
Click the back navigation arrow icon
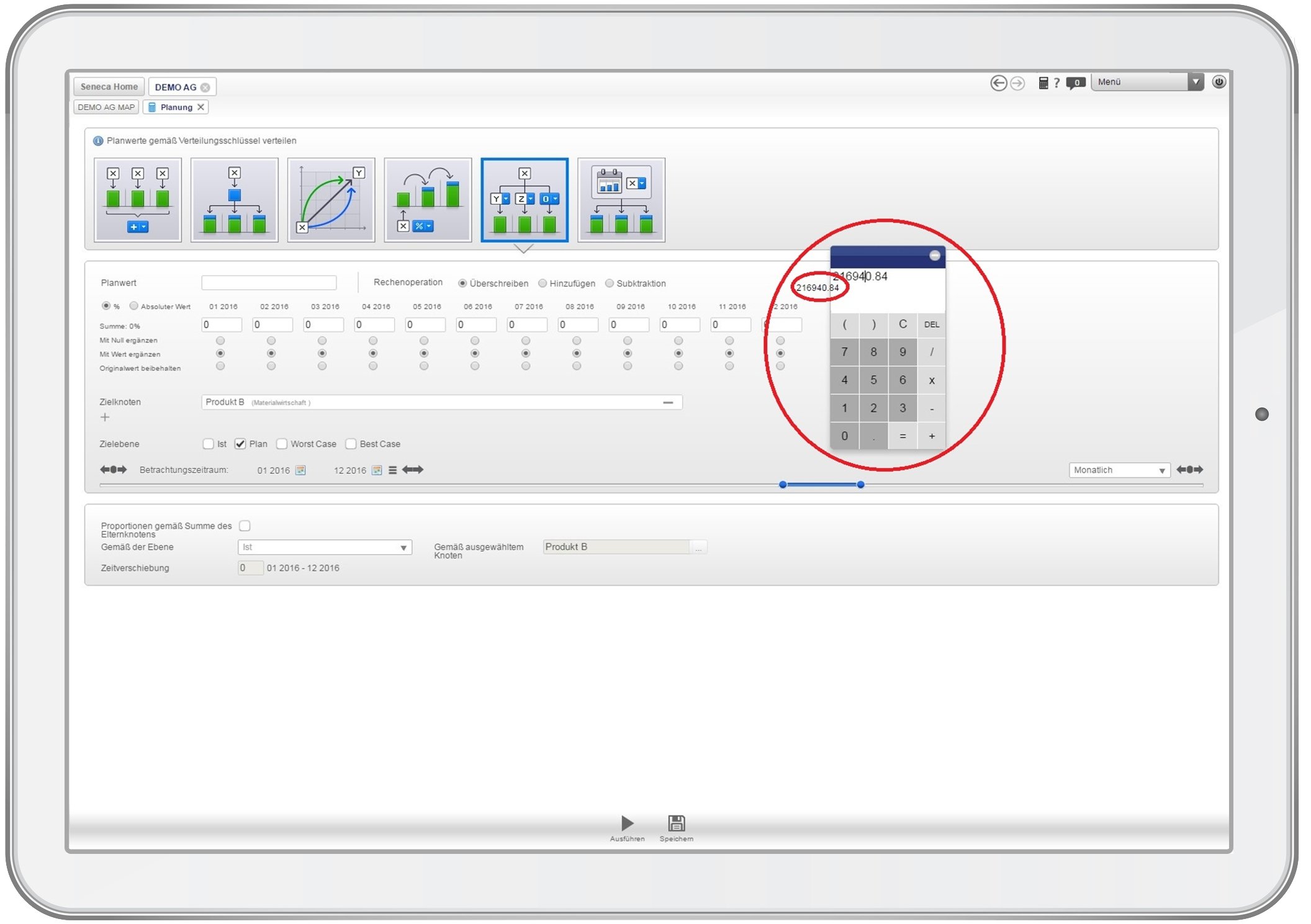point(998,83)
